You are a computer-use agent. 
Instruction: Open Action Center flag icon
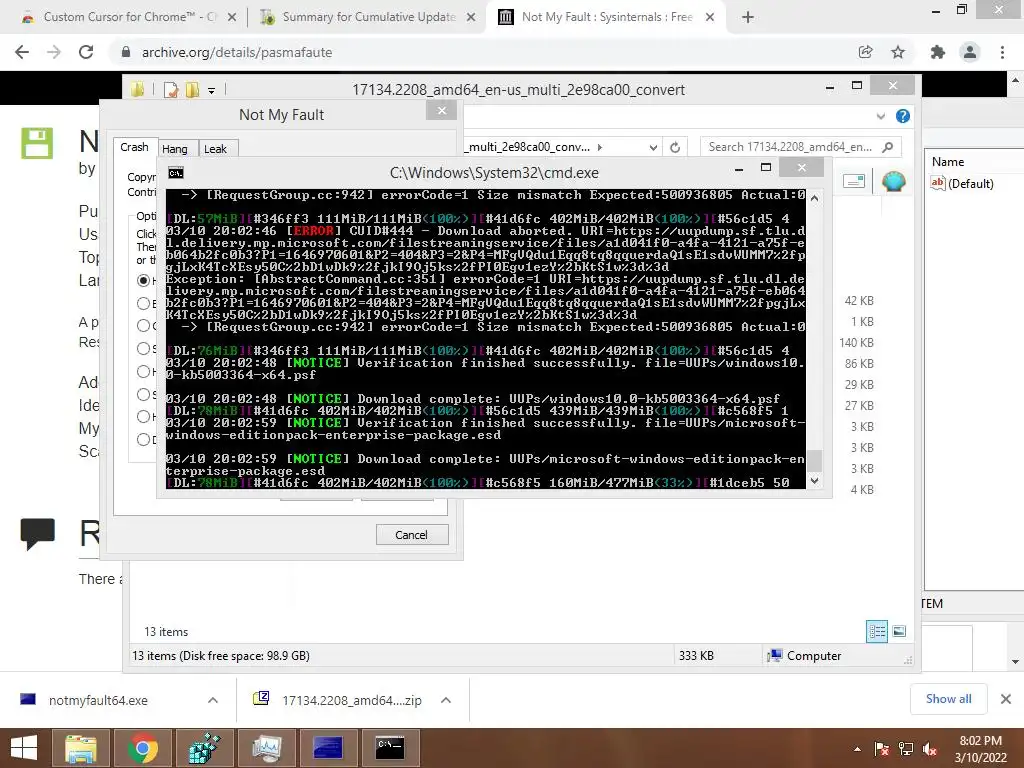[881, 749]
